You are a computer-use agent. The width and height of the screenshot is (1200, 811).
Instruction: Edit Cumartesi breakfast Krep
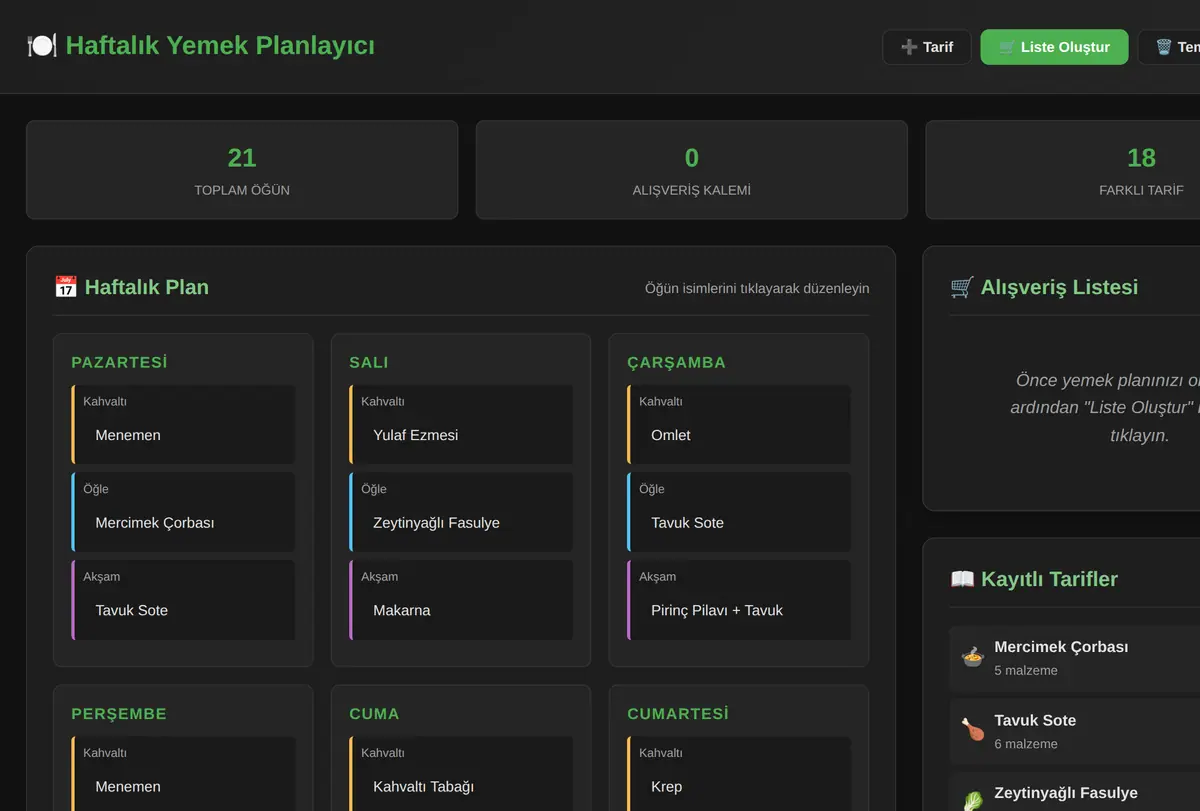coord(740,787)
